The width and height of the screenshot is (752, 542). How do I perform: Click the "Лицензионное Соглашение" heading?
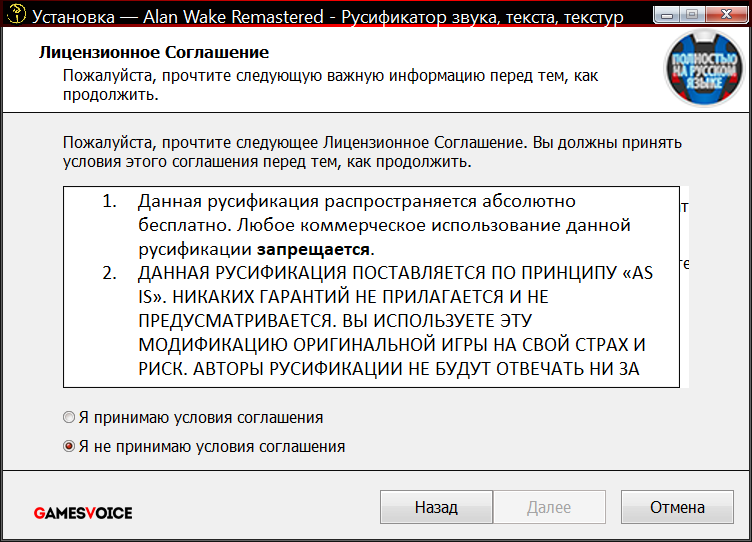coord(154,52)
